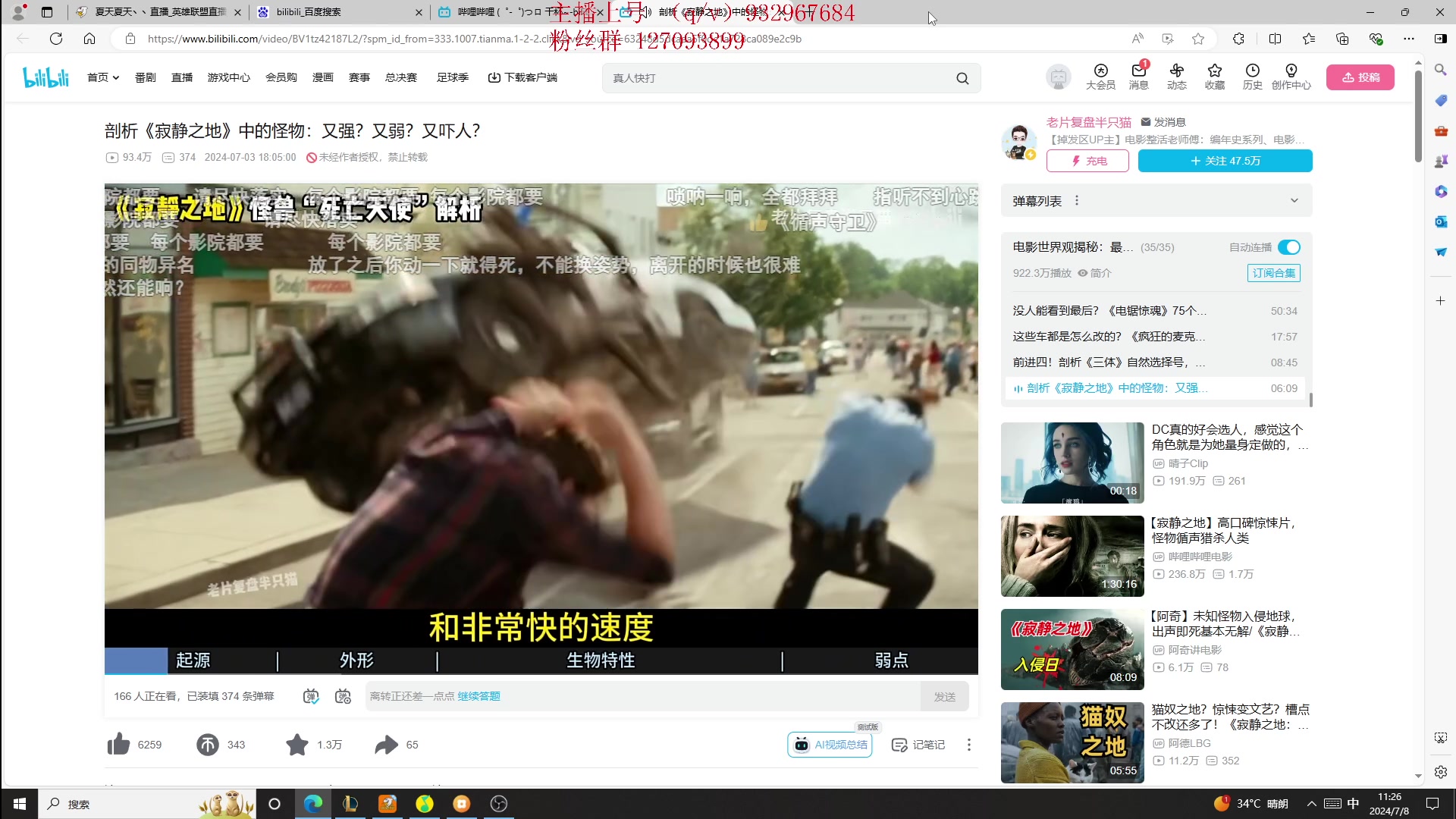Toggle the danmaku display switch
The image size is (1456, 819).
311,696
